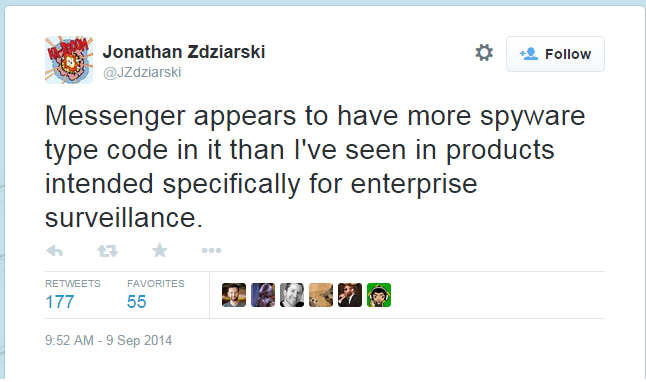Image resolution: width=646 pixels, height=382 pixels.
Task: Click the 9:52 AM - 9 Sep 2014 timestamp
Action: point(108,340)
